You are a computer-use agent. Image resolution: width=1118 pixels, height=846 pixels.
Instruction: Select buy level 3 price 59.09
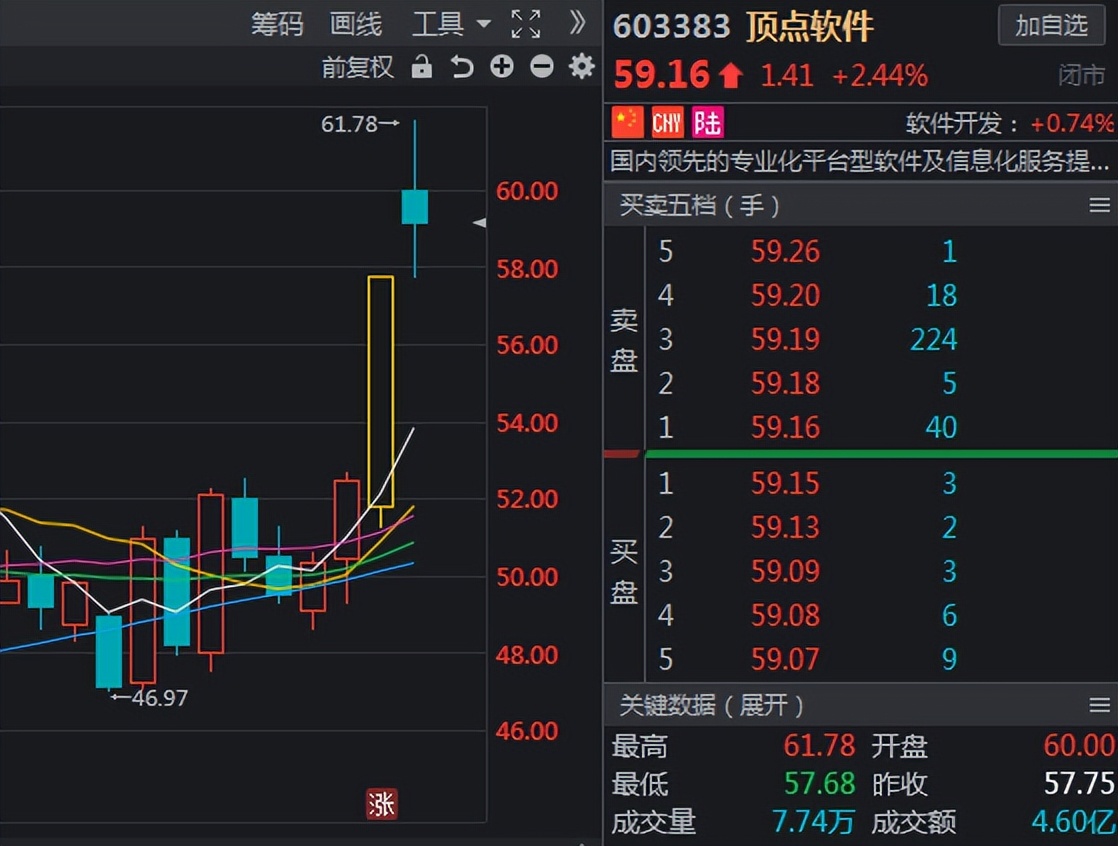point(785,572)
